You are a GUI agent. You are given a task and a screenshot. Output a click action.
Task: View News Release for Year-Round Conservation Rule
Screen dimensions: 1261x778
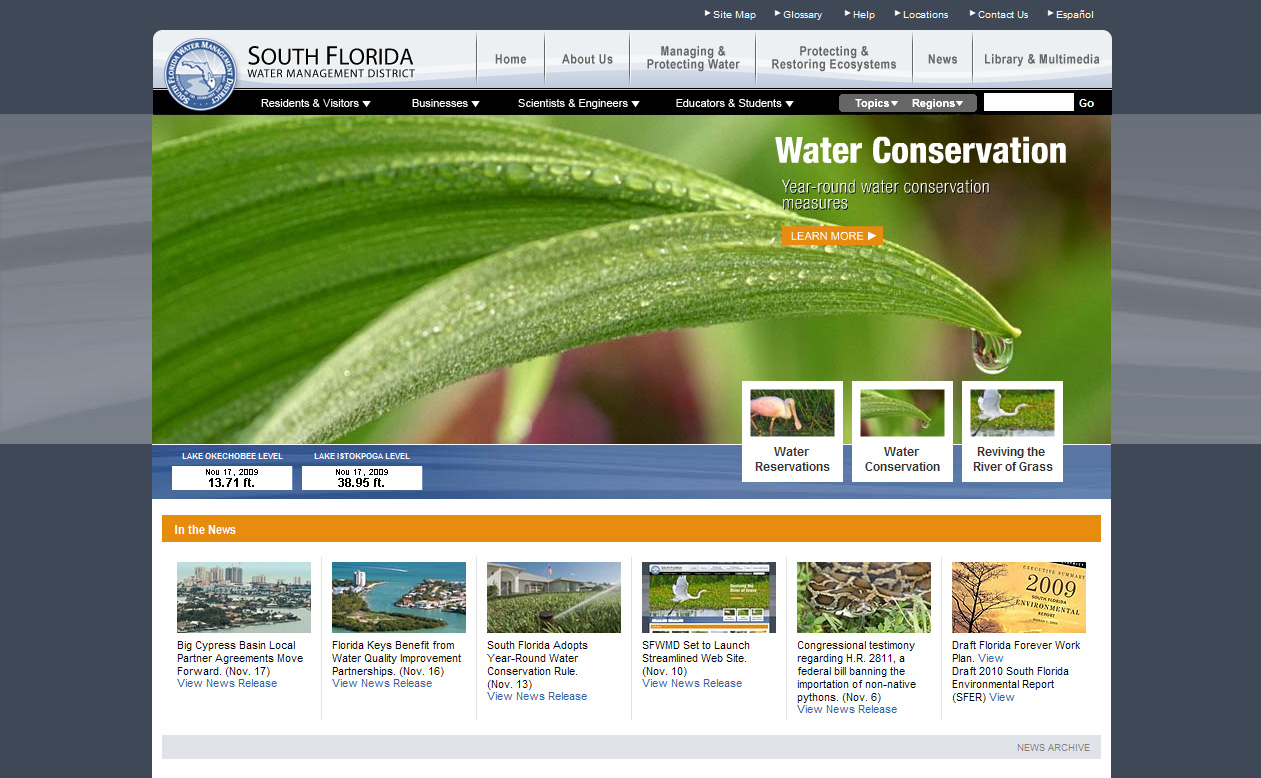click(x=537, y=697)
